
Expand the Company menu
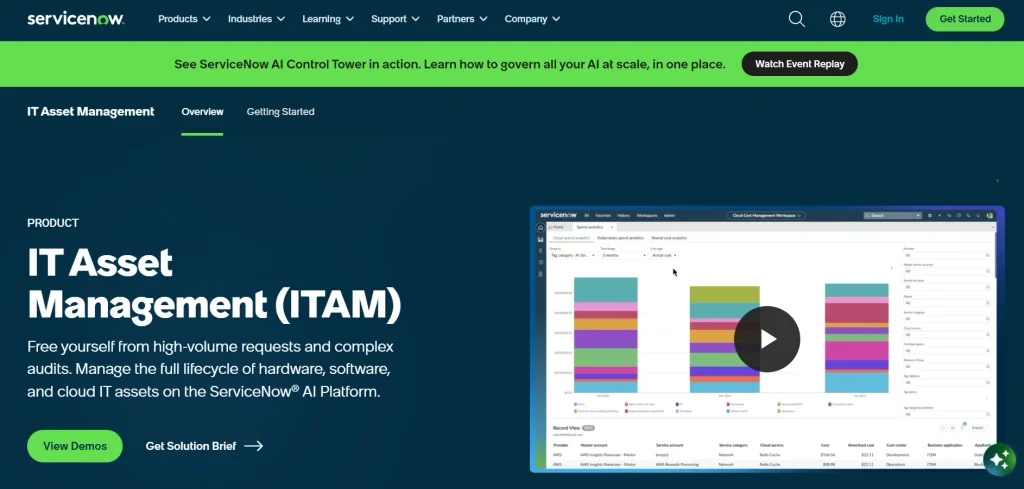tap(532, 19)
